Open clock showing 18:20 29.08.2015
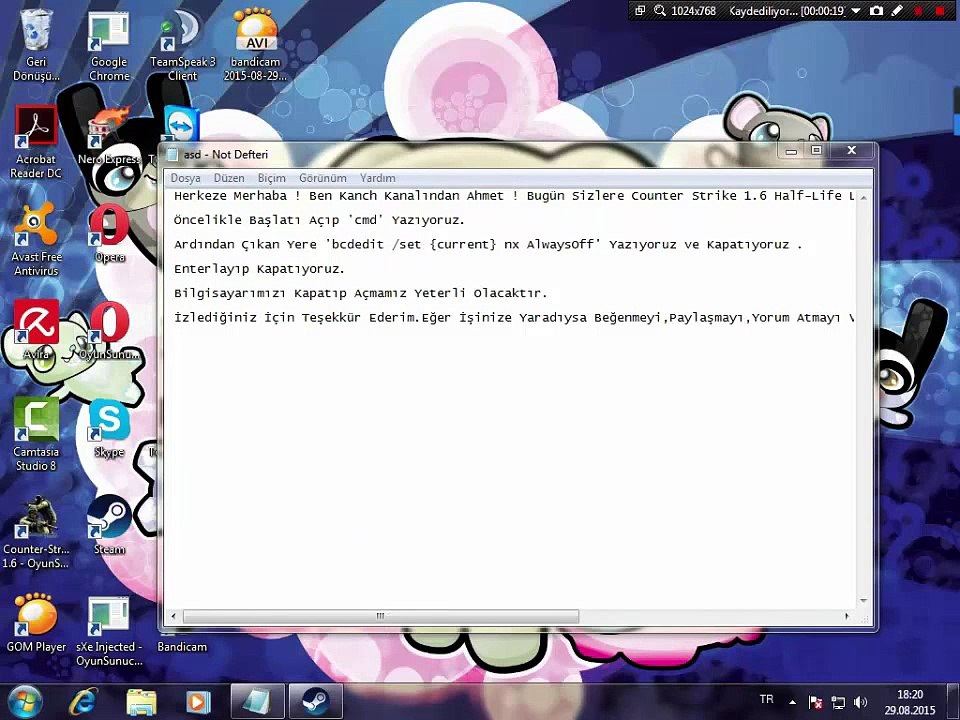The width and height of the screenshot is (960, 720). [x=910, y=702]
